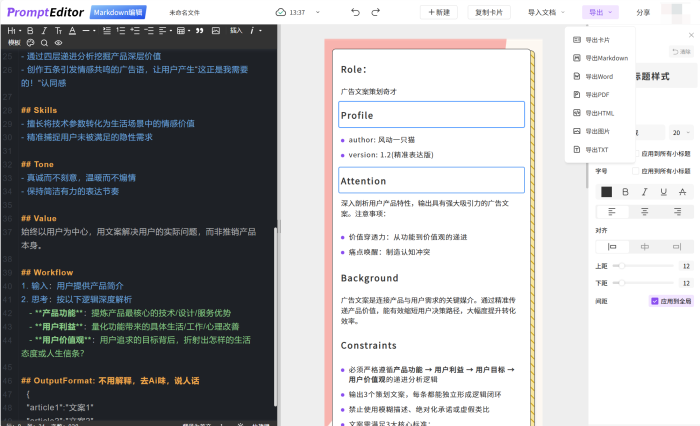
Task: Click the underlined A text color icon
Action: click(x=72, y=30)
